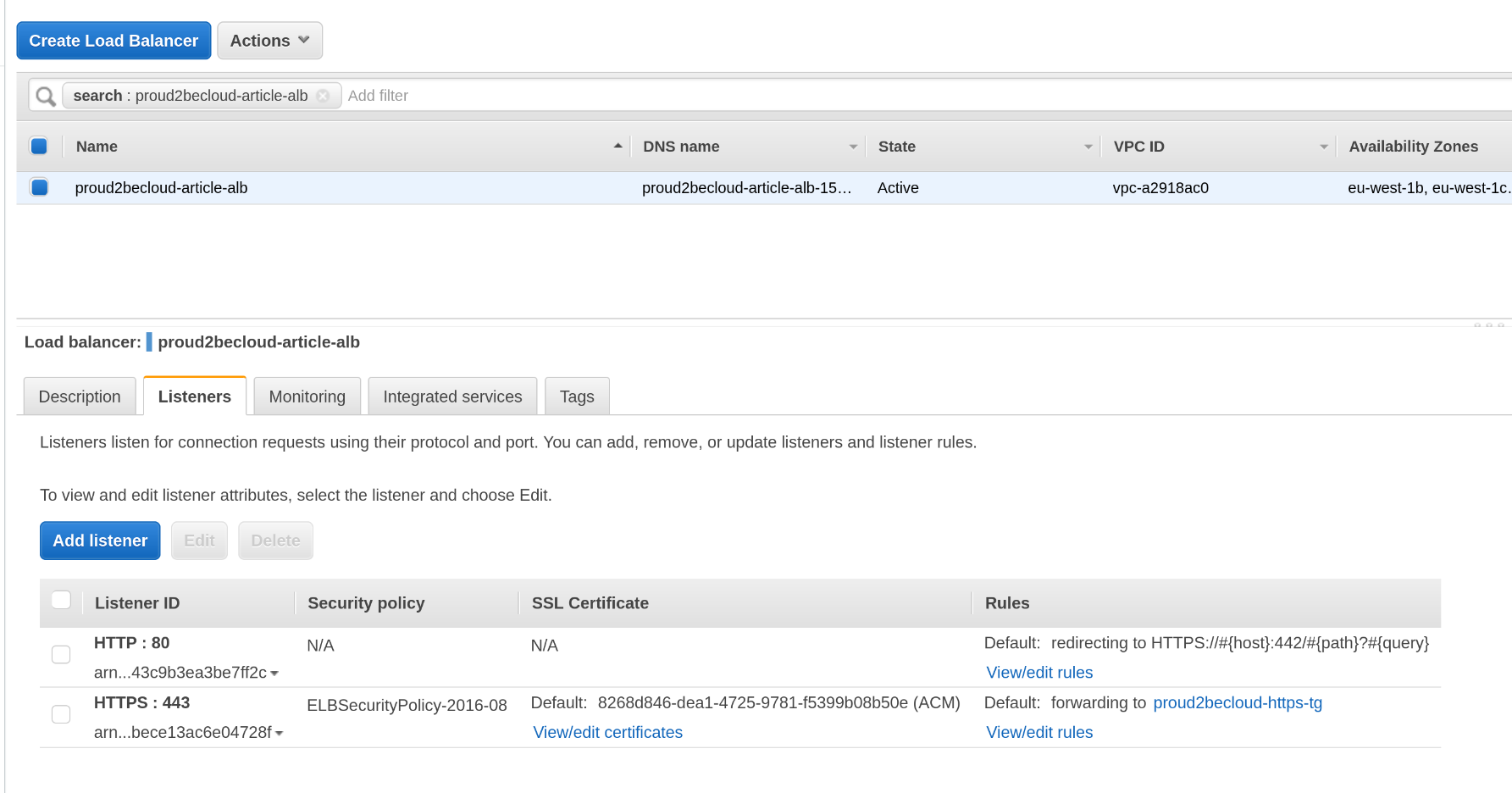The width and height of the screenshot is (1512, 793).
Task: Remove the proud2becloud-article-alb search filter
Action: click(323, 96)
